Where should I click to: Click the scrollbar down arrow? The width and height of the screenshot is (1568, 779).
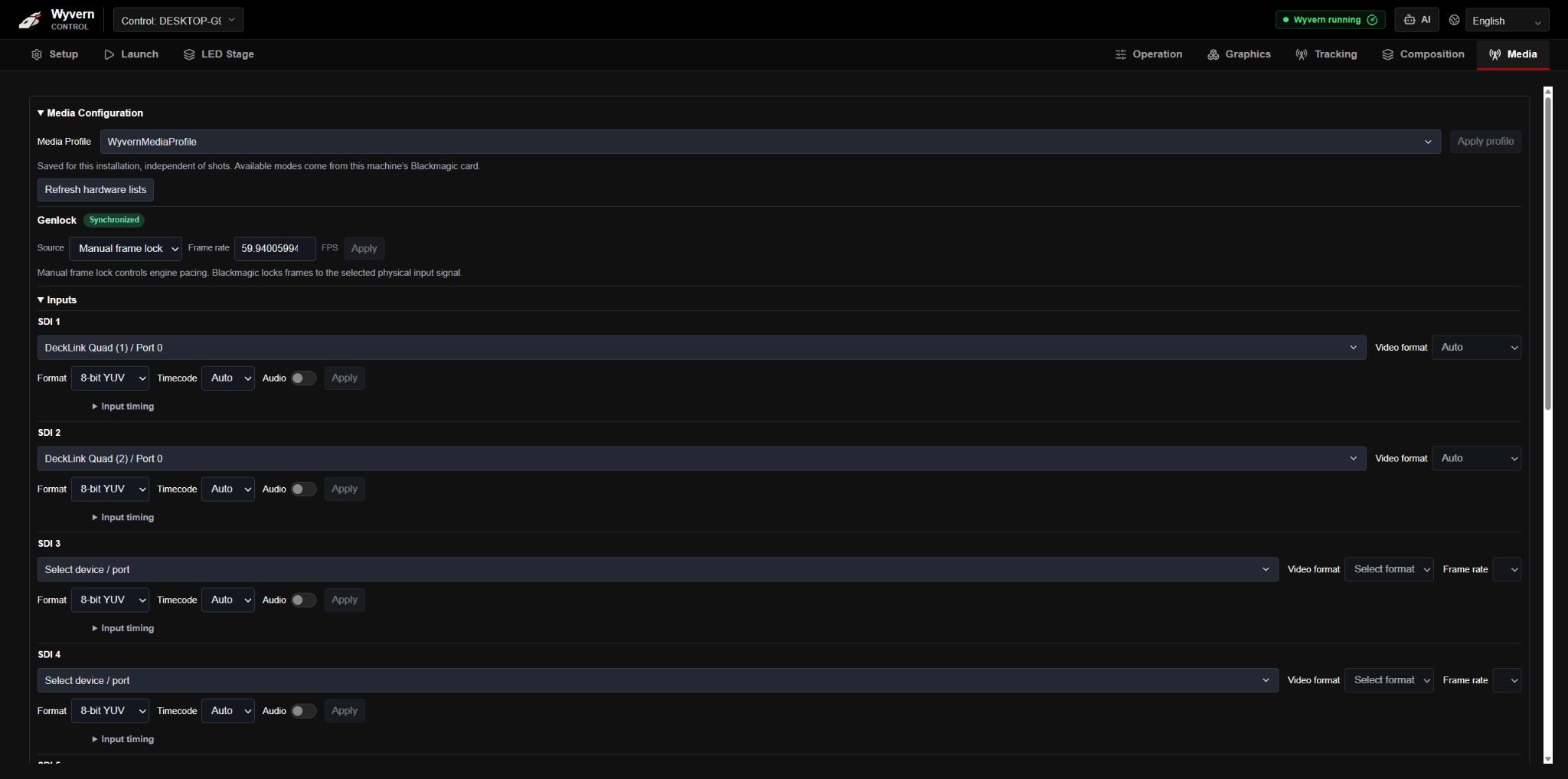(1548, 759)
